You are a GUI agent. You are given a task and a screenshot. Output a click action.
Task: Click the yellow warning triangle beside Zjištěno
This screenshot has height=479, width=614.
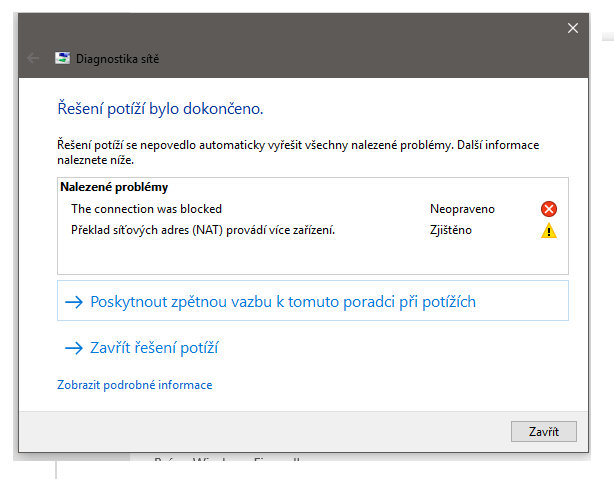pyautogui.click(x=548, y=231)
